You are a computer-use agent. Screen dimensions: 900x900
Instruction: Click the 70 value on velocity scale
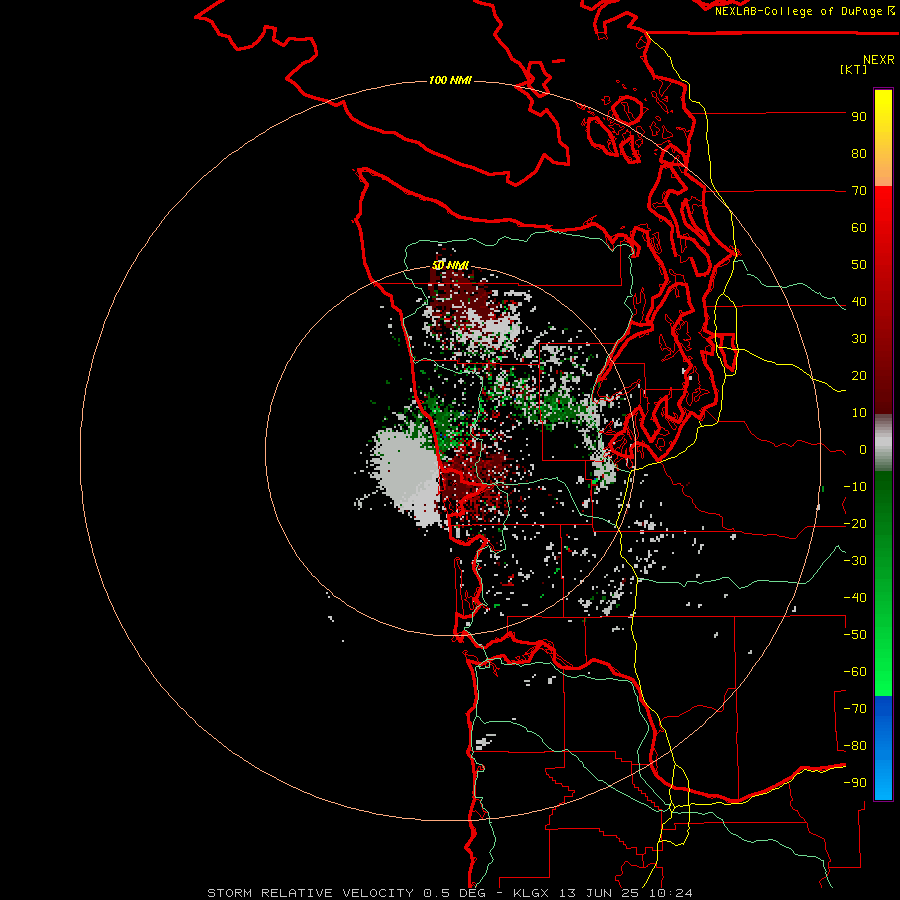click(859, 191)
